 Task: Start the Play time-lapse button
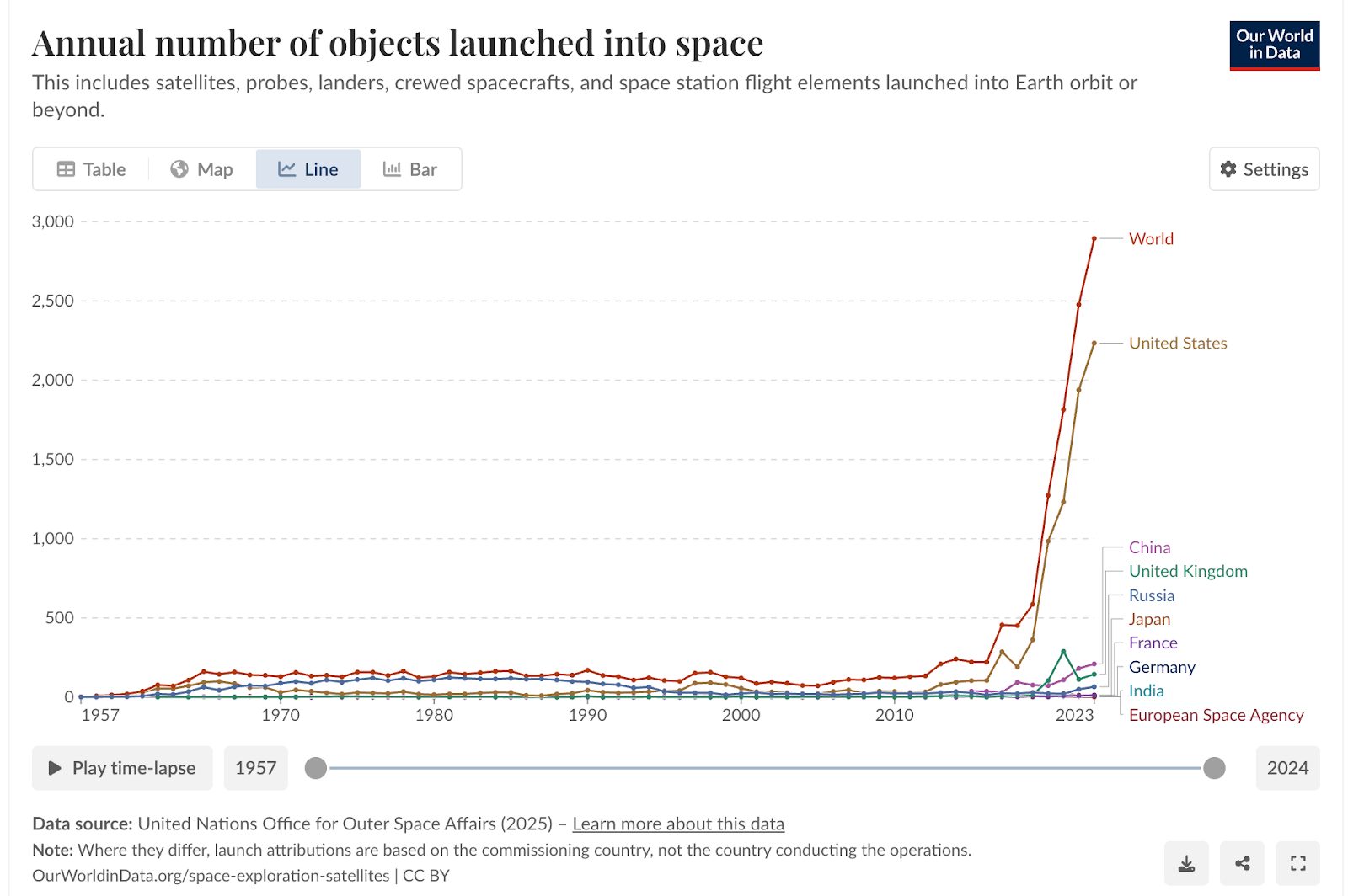(x=122, y=768)
